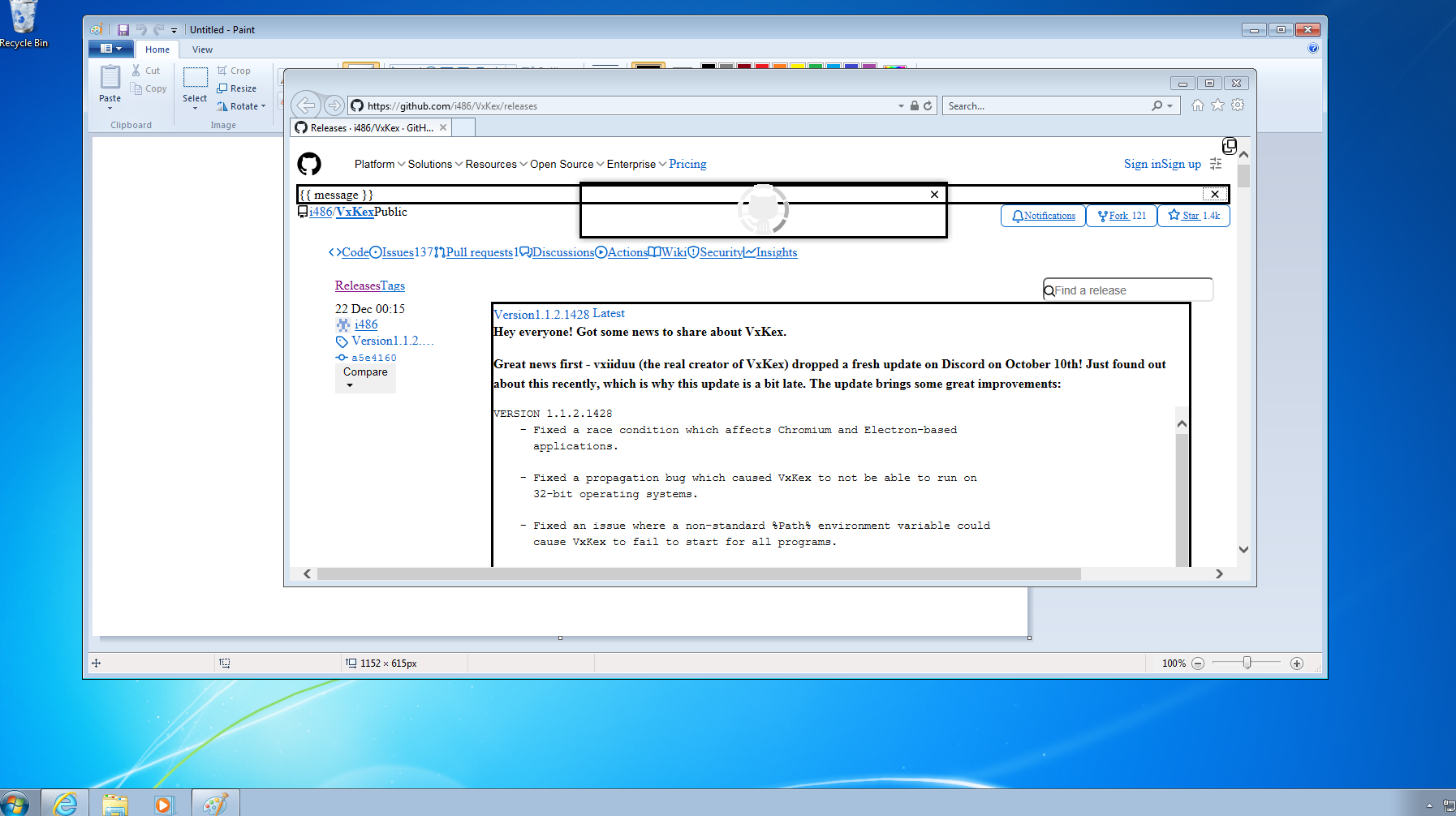Switch to the Home ribbon tab in Paint
This screenshot has height=816, width=1456.
[157, 49]
